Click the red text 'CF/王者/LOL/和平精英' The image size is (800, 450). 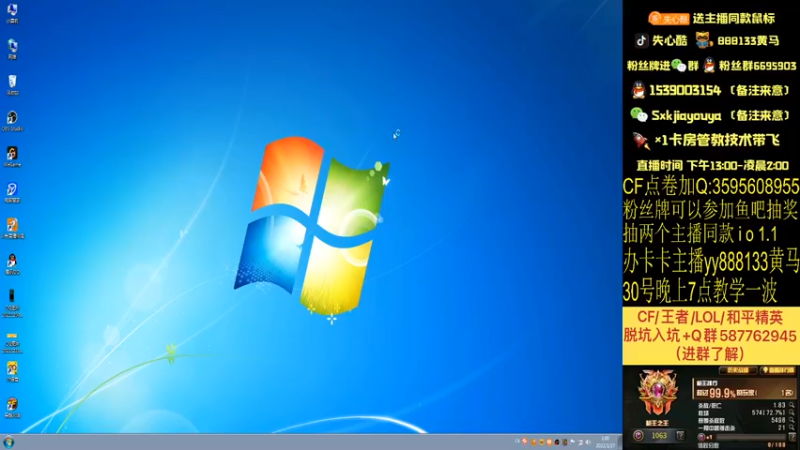point(710,317)
